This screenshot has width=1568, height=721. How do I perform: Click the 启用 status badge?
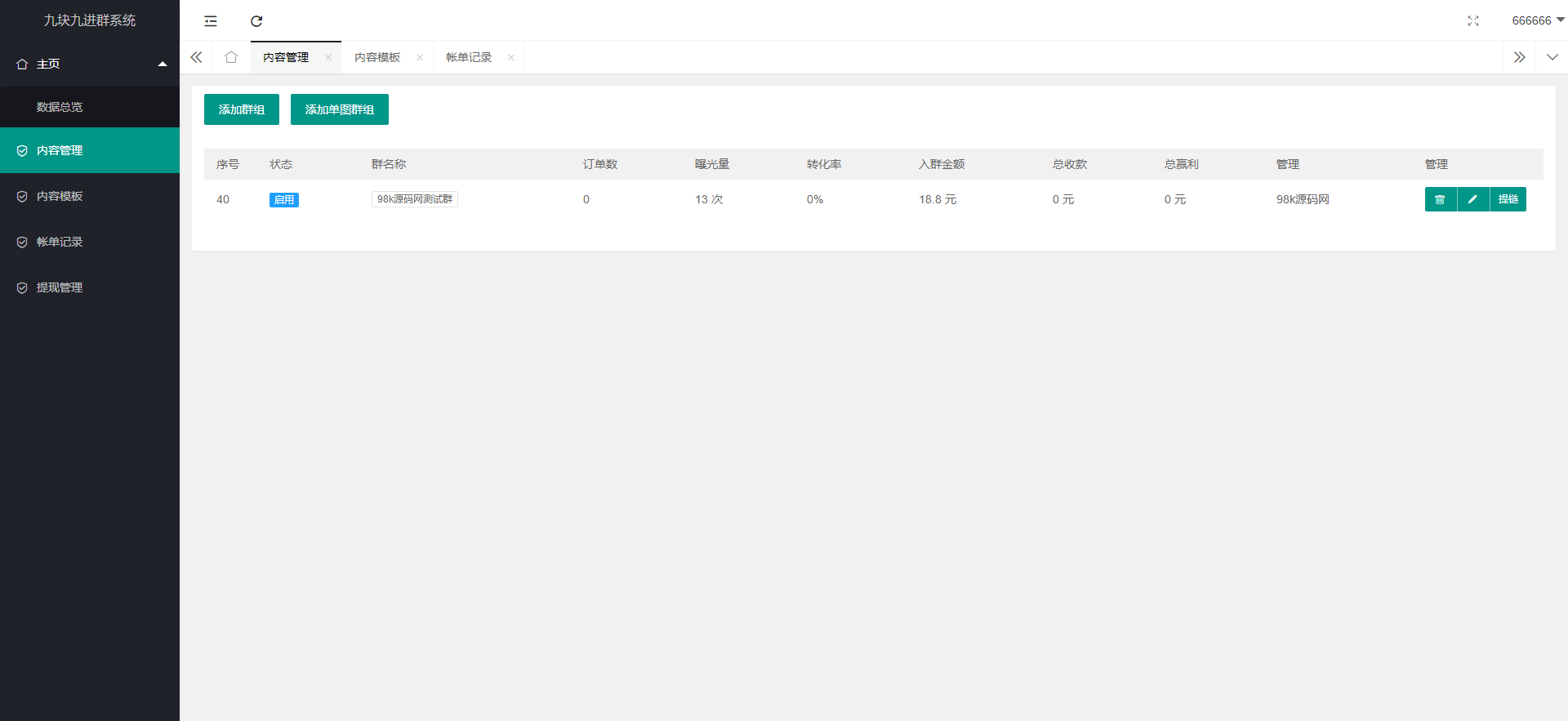point(284,200)
